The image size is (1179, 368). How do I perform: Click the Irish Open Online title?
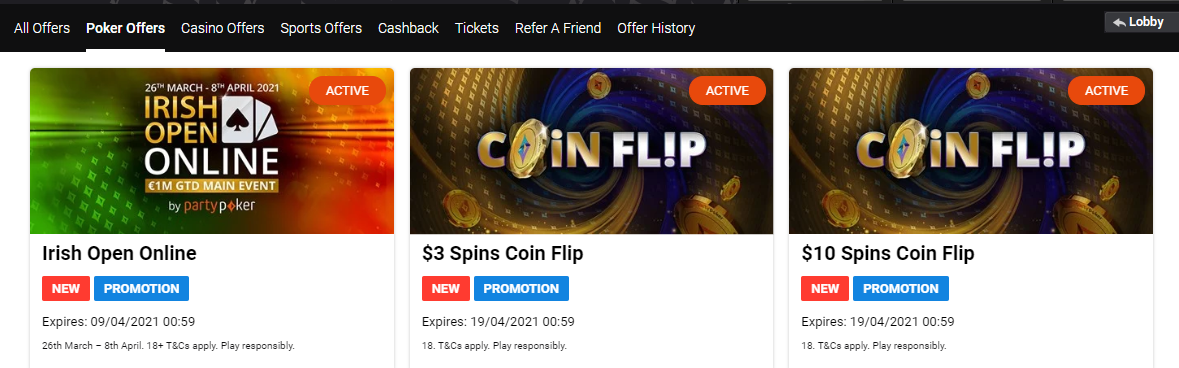pyautogui.click(x=119, y=254)
